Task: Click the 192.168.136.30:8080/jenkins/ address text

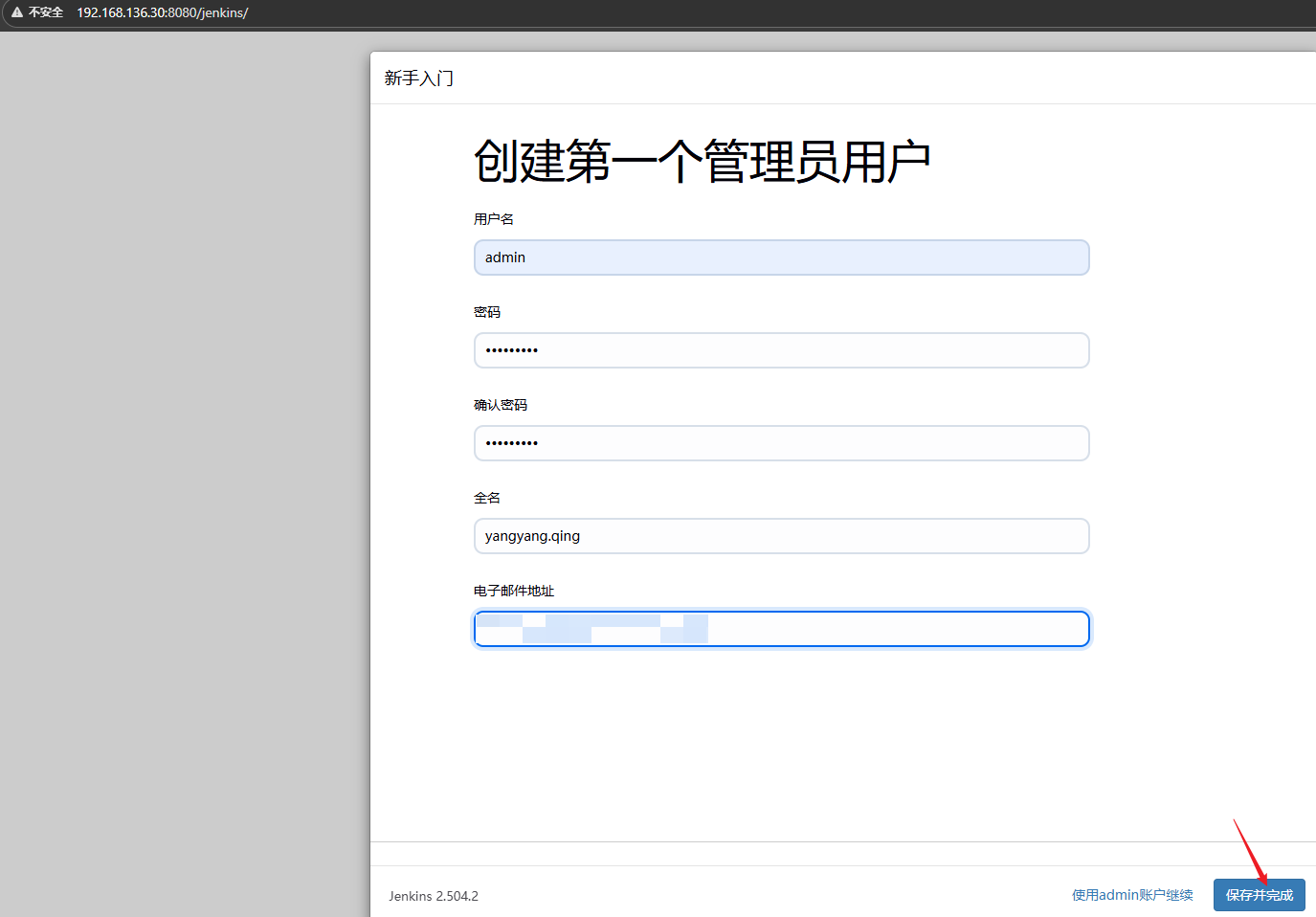Action: click(x=161, y=12)
